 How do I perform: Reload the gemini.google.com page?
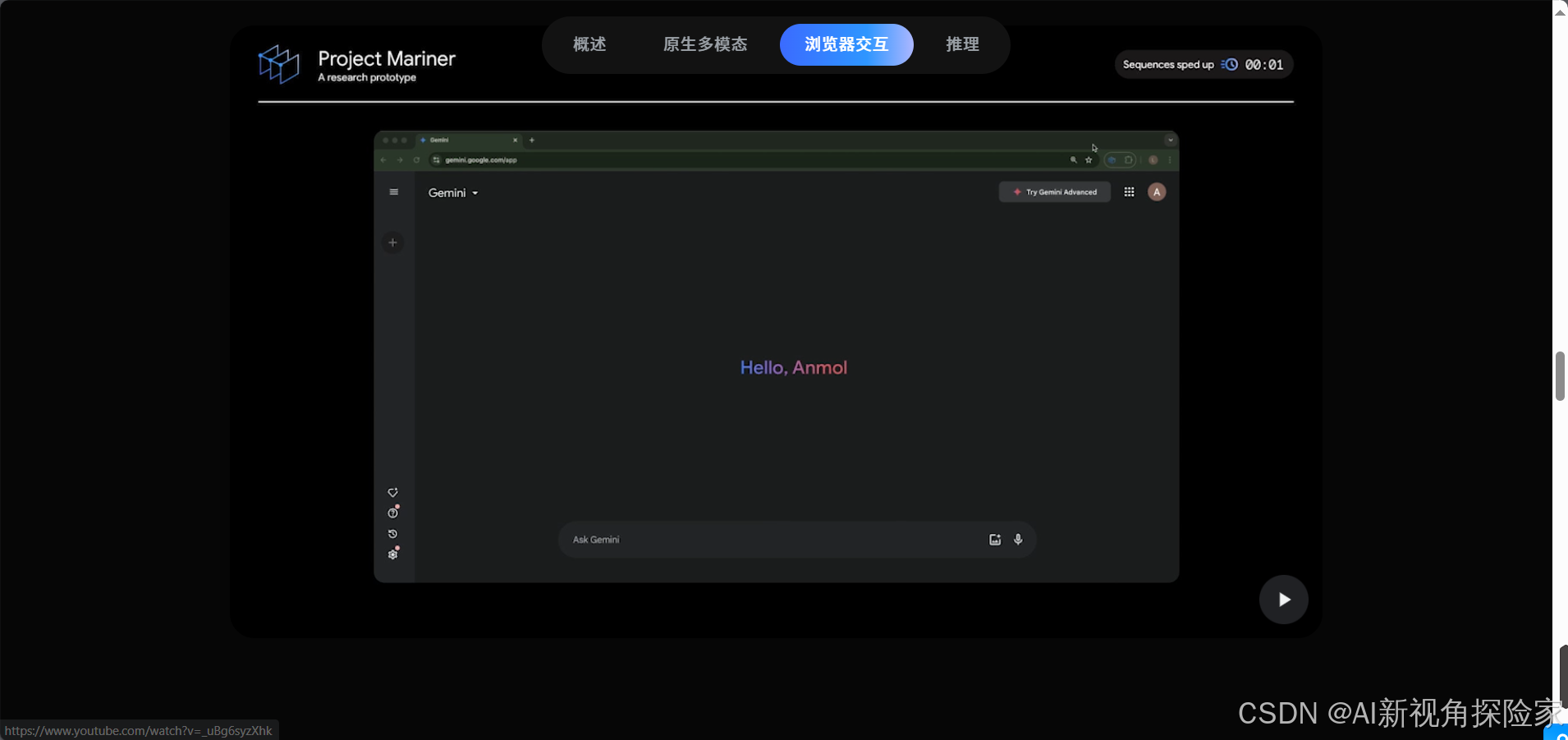click(x=416, y=160)
